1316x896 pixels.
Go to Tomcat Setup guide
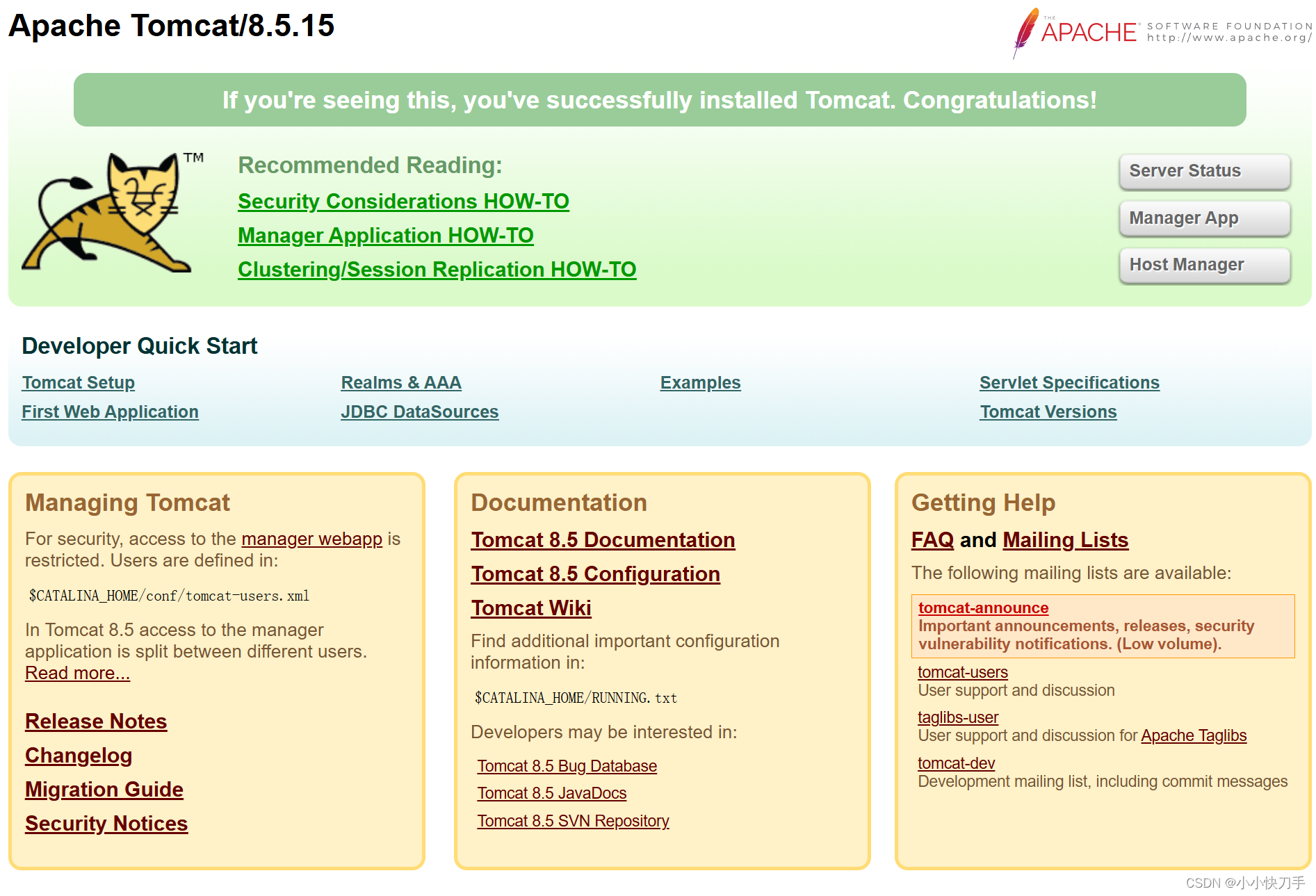(79, 383)
